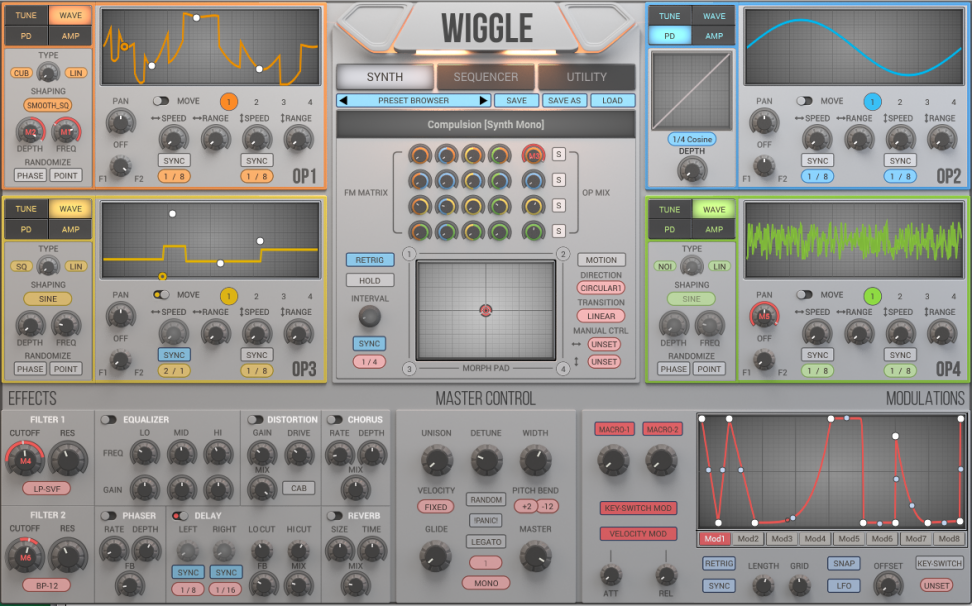Solo the first operator in OP MIX
972x606 pixels.
point(559,154)
